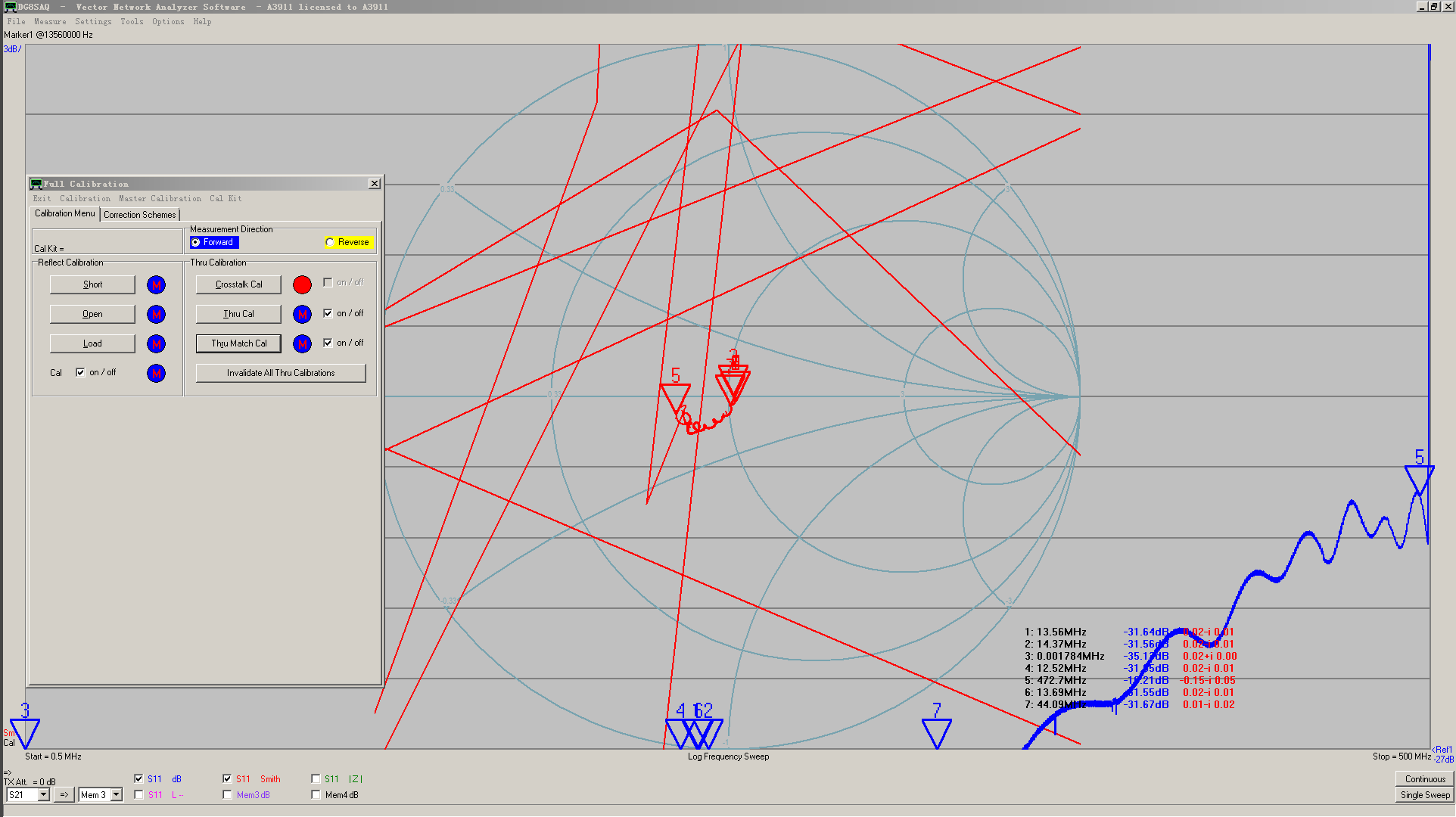This screenshot has height=817, width=1456.
Task: Click Invalidate All Thru Calibrations
Action: tap(281, 373)
